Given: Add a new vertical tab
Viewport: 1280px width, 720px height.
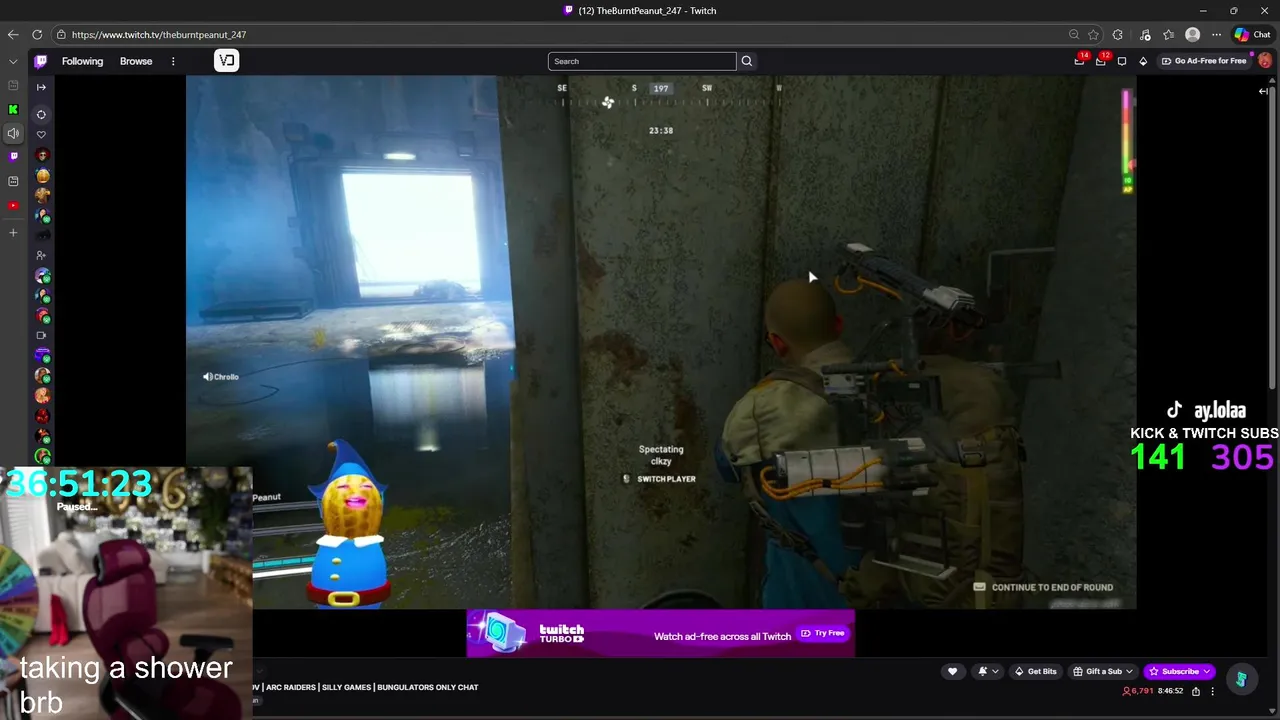Looking at the screenshot, I should [13, 232].
